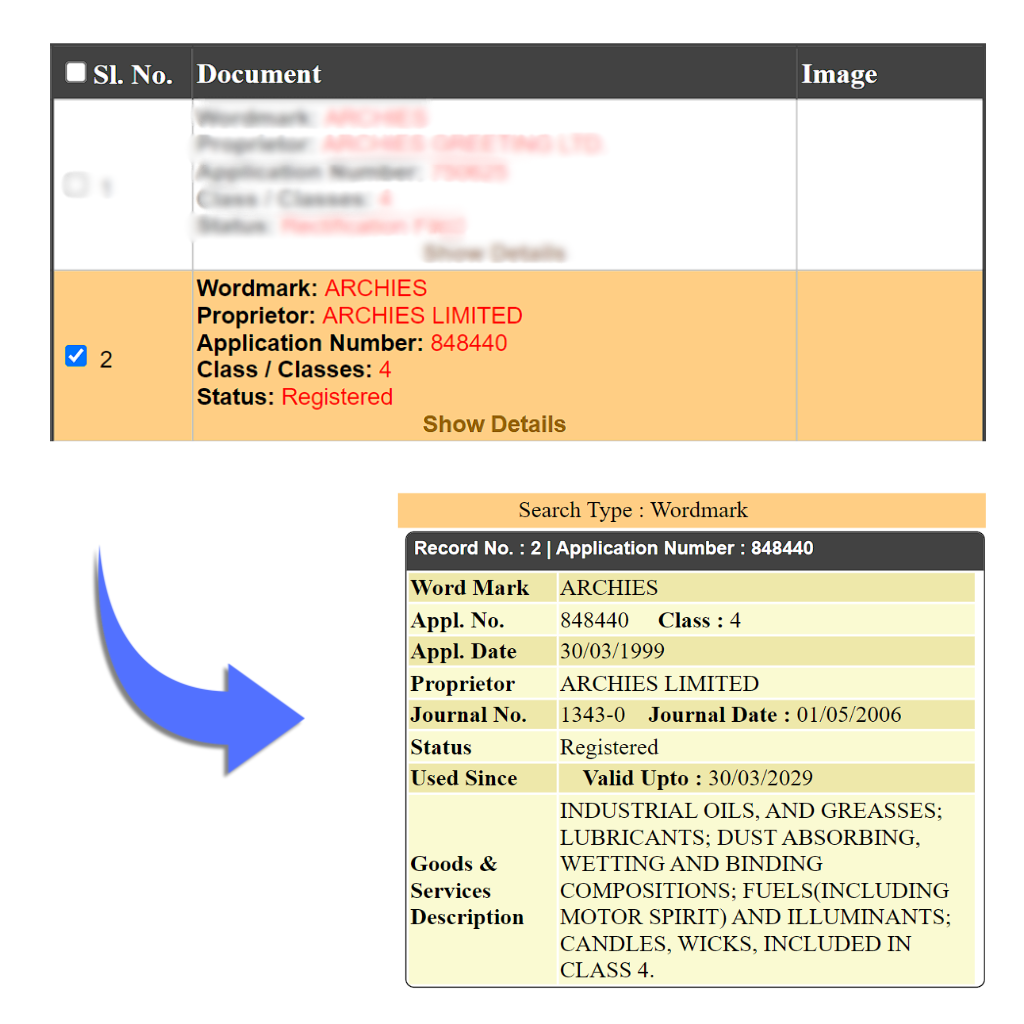Click the Goods & Services Description text
This screenshot has height=1024, width=1024.
coord(755,889)
